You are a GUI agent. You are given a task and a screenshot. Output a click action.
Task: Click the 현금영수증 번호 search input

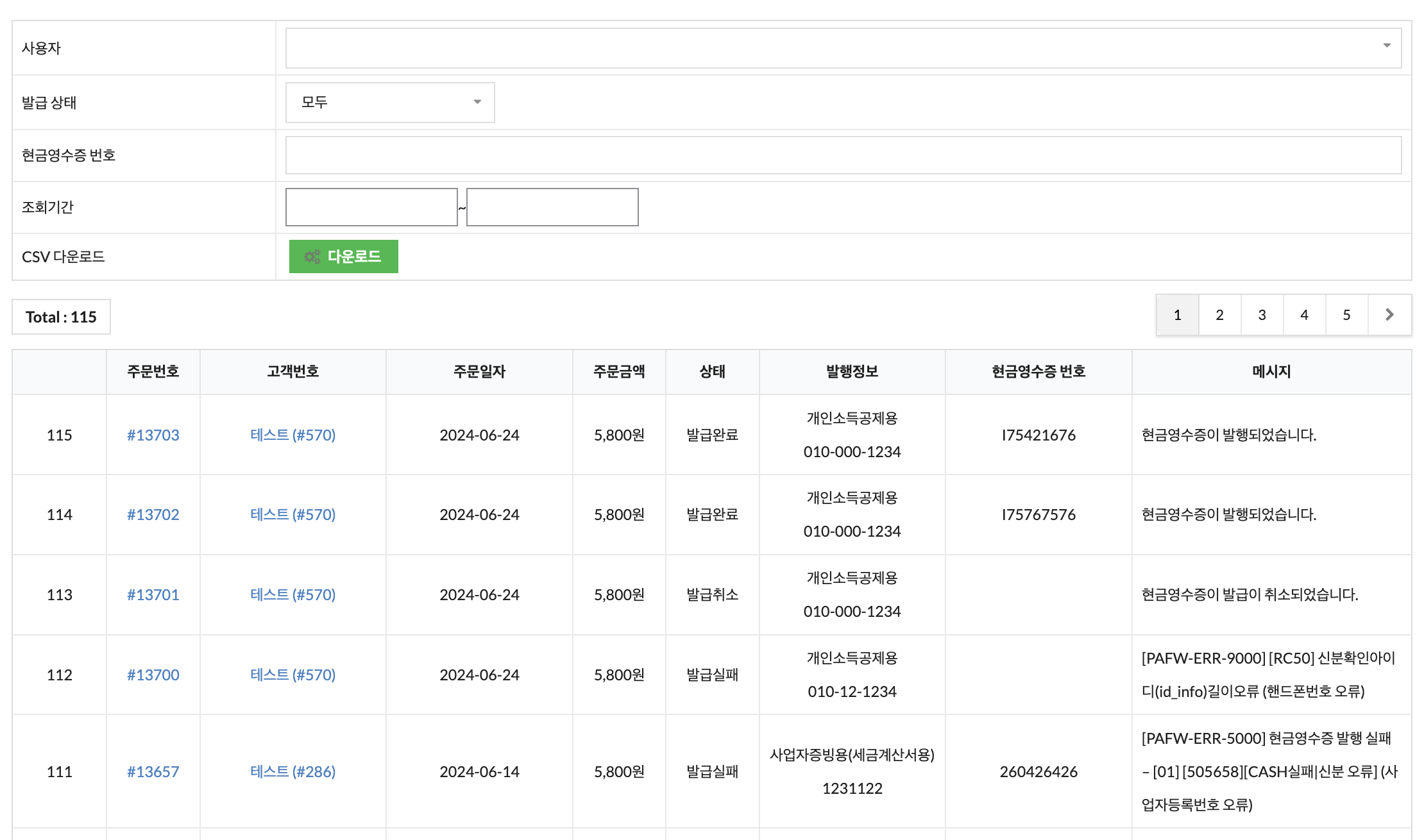tap(843, 155)
